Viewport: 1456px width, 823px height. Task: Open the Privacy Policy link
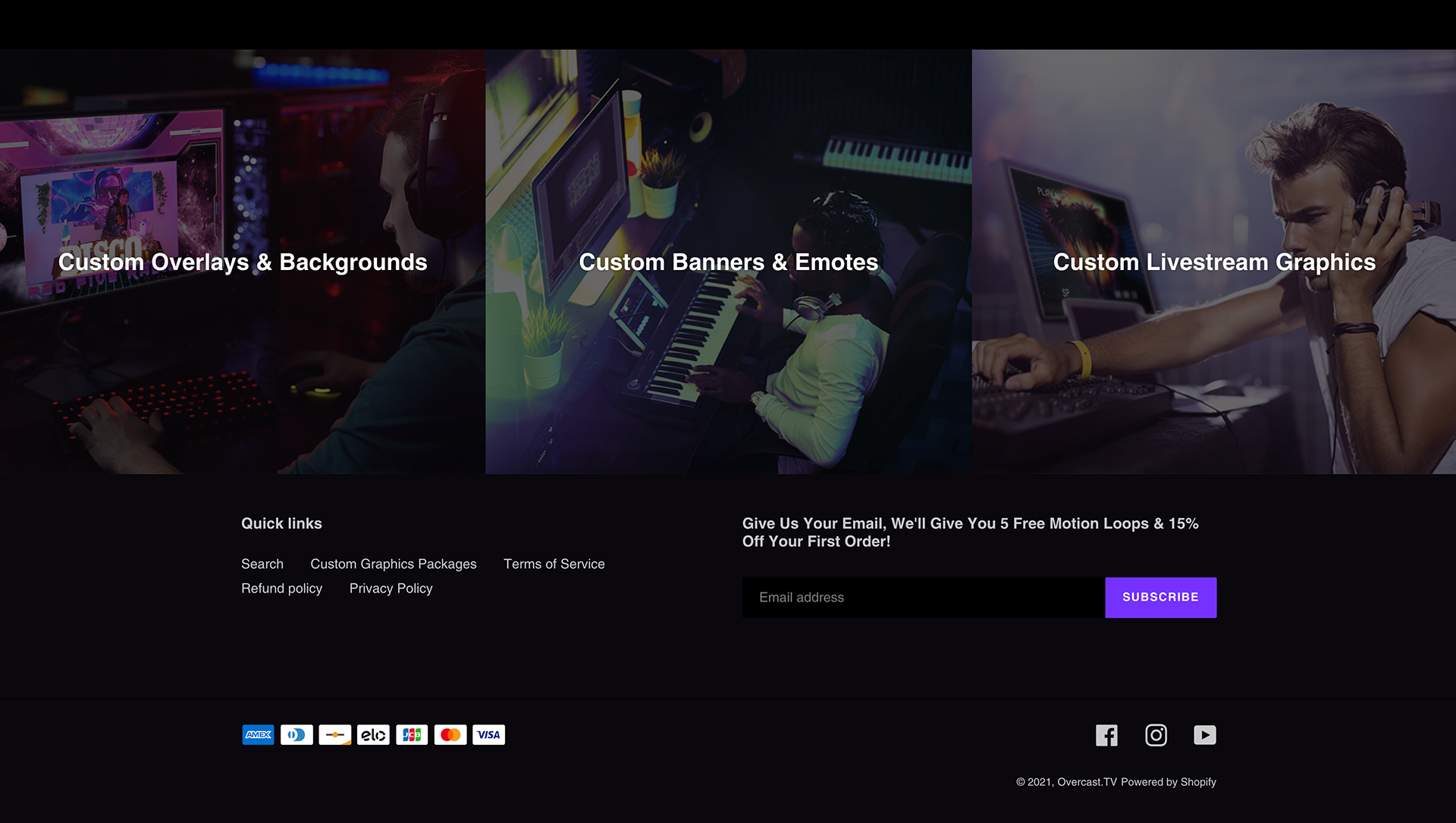coord(391,588)
